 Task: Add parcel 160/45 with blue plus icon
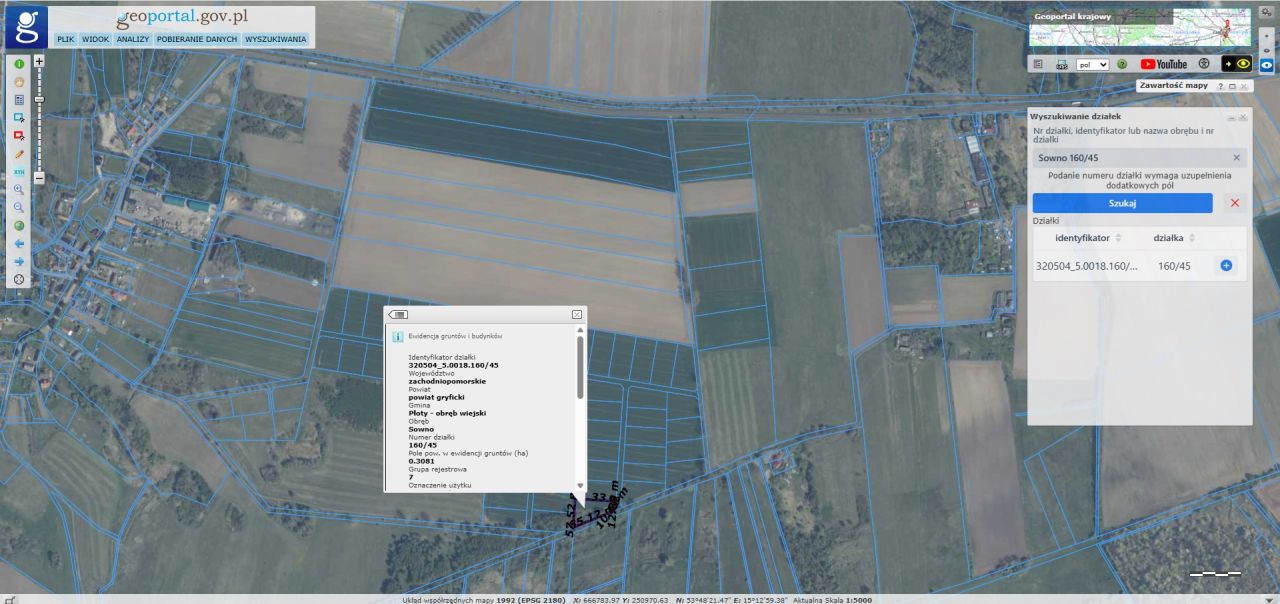point(1226,266)
